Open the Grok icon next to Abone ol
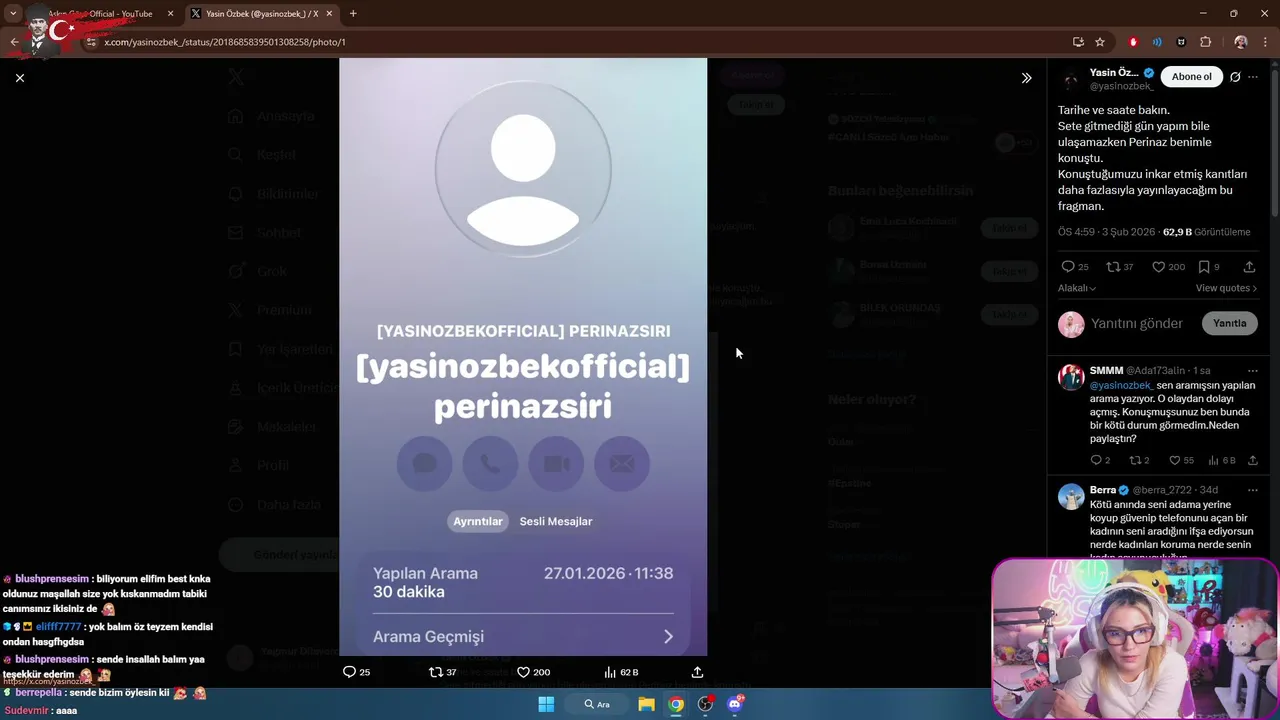1280x720 pixels. (1235, 77)
